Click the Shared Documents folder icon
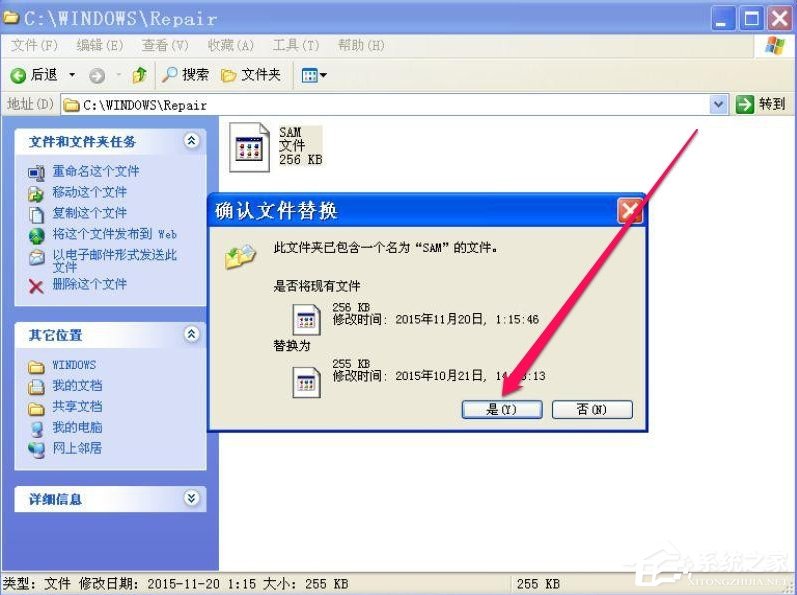 coord(36,409)
